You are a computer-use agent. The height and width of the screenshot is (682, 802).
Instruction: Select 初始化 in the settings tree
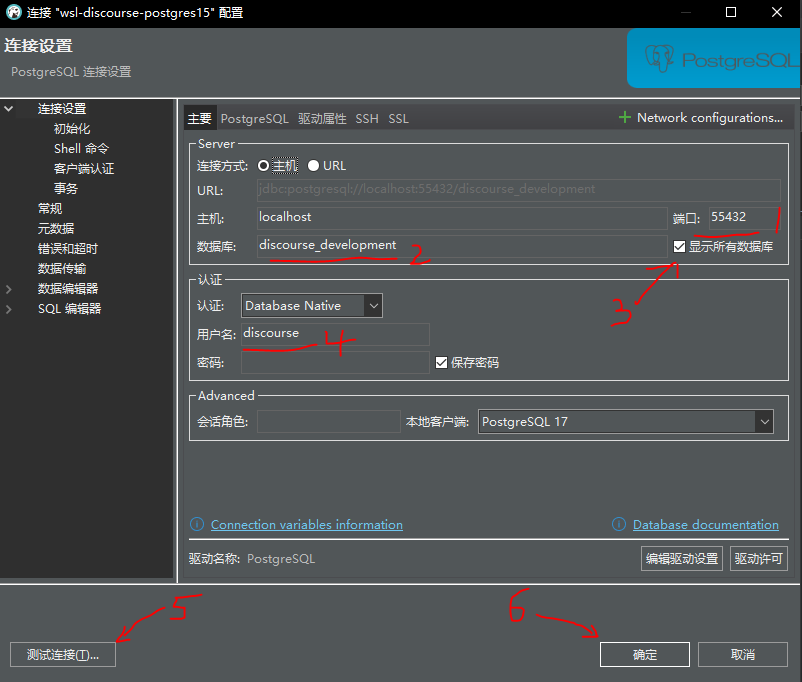point(72,128)
